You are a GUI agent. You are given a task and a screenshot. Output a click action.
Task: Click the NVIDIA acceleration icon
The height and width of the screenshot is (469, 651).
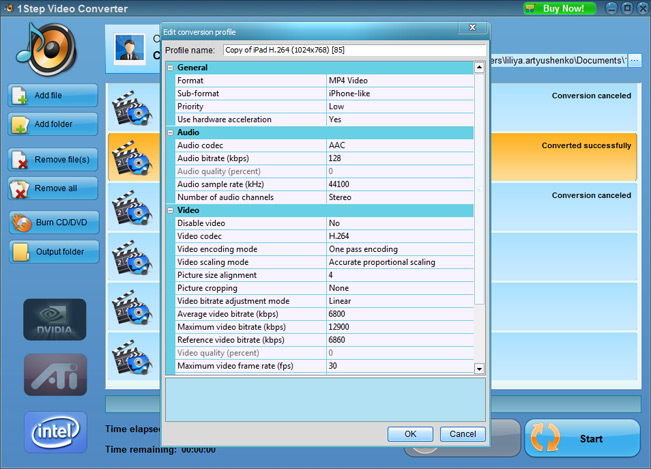point(55,320)
